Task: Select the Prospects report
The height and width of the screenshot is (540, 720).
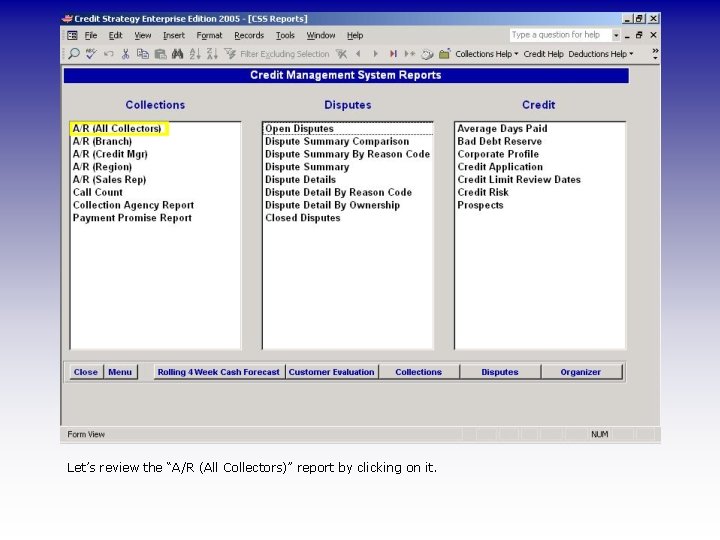Action: coord(480,205)
